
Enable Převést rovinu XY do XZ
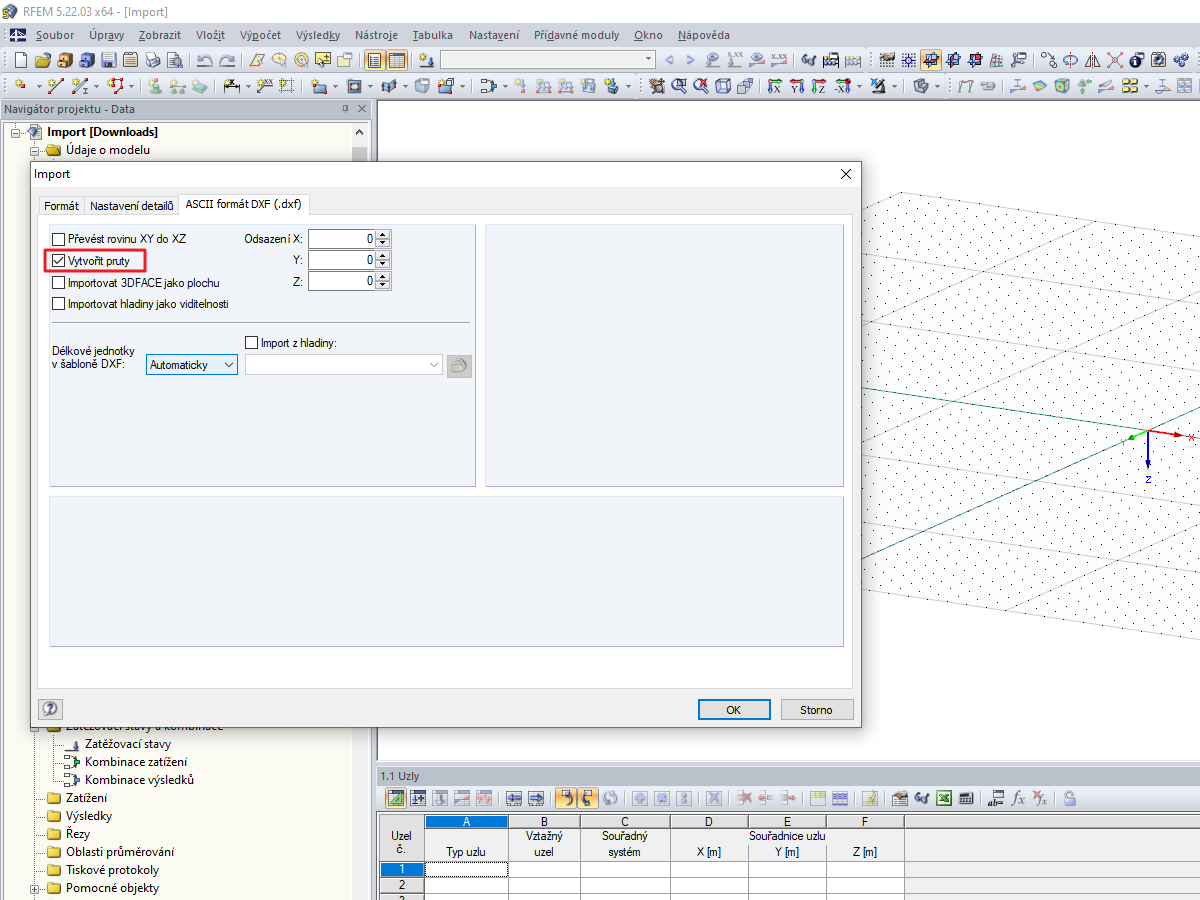coord(57,238)
